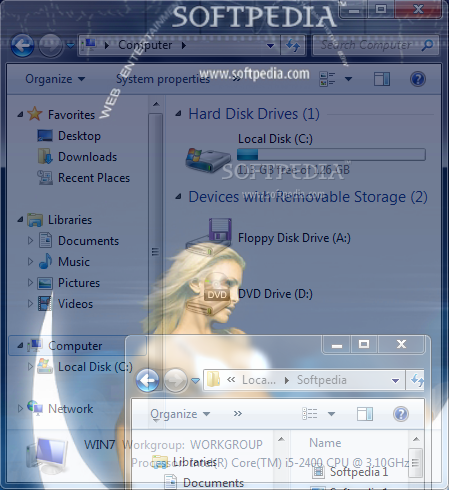Expand Network node
Image resolution: width=449 pixels, height=490 pixels.
click(x=20, y=408)
